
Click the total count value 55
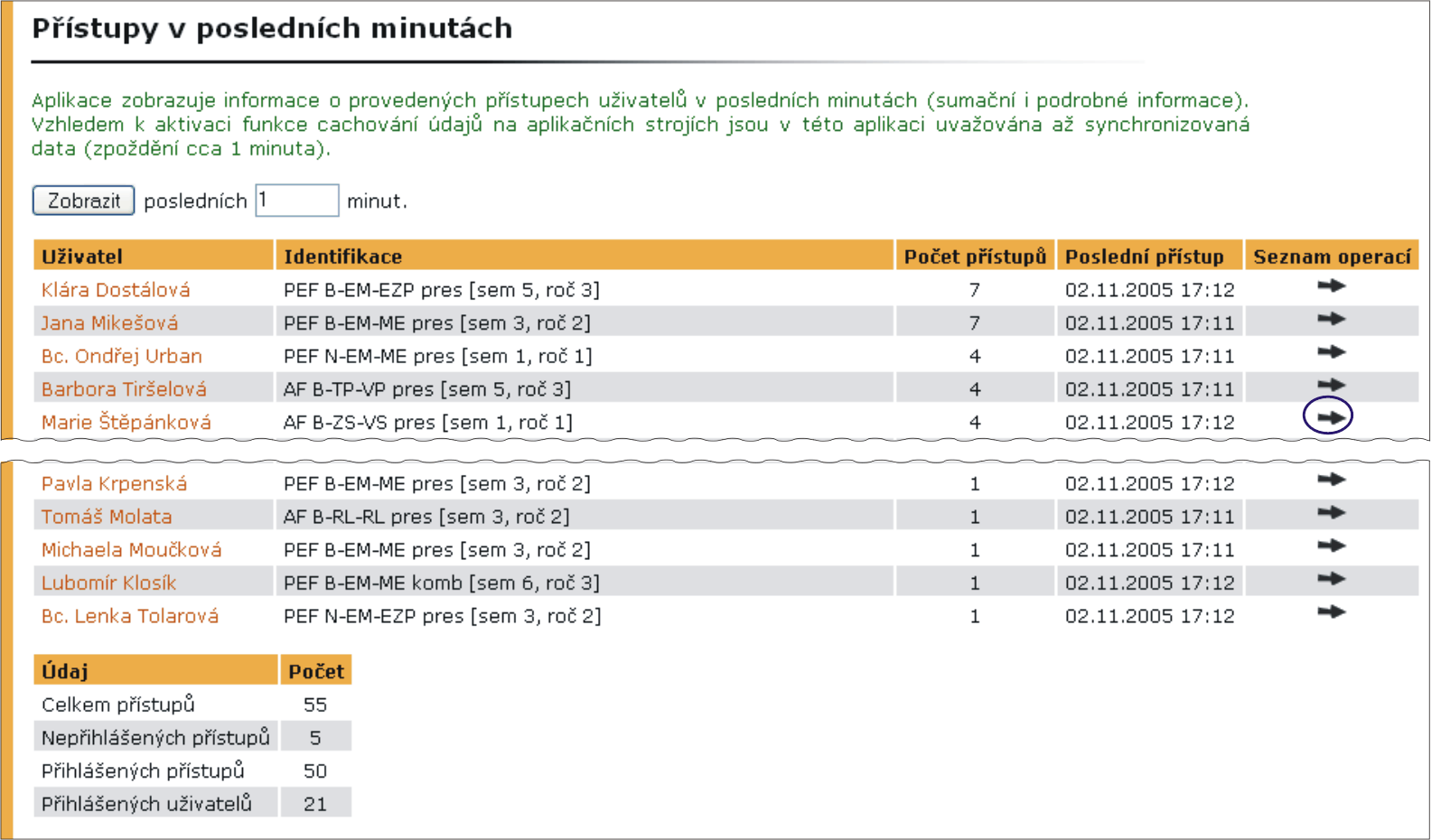point(315,705)
